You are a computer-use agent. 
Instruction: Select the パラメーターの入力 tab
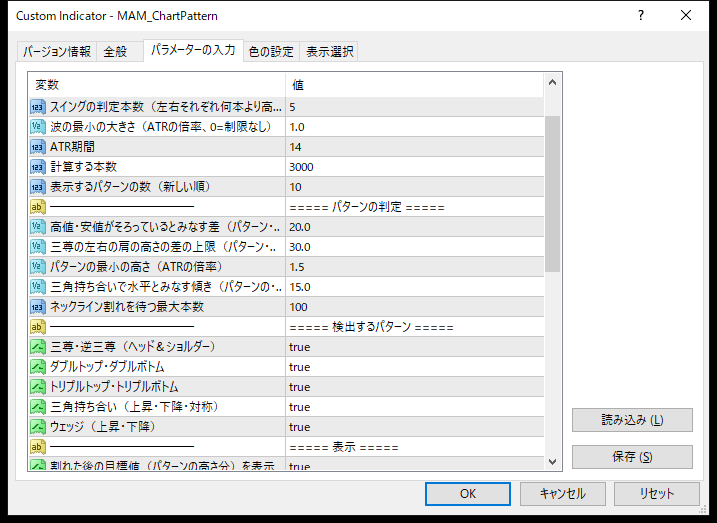[x=193, y=50]
